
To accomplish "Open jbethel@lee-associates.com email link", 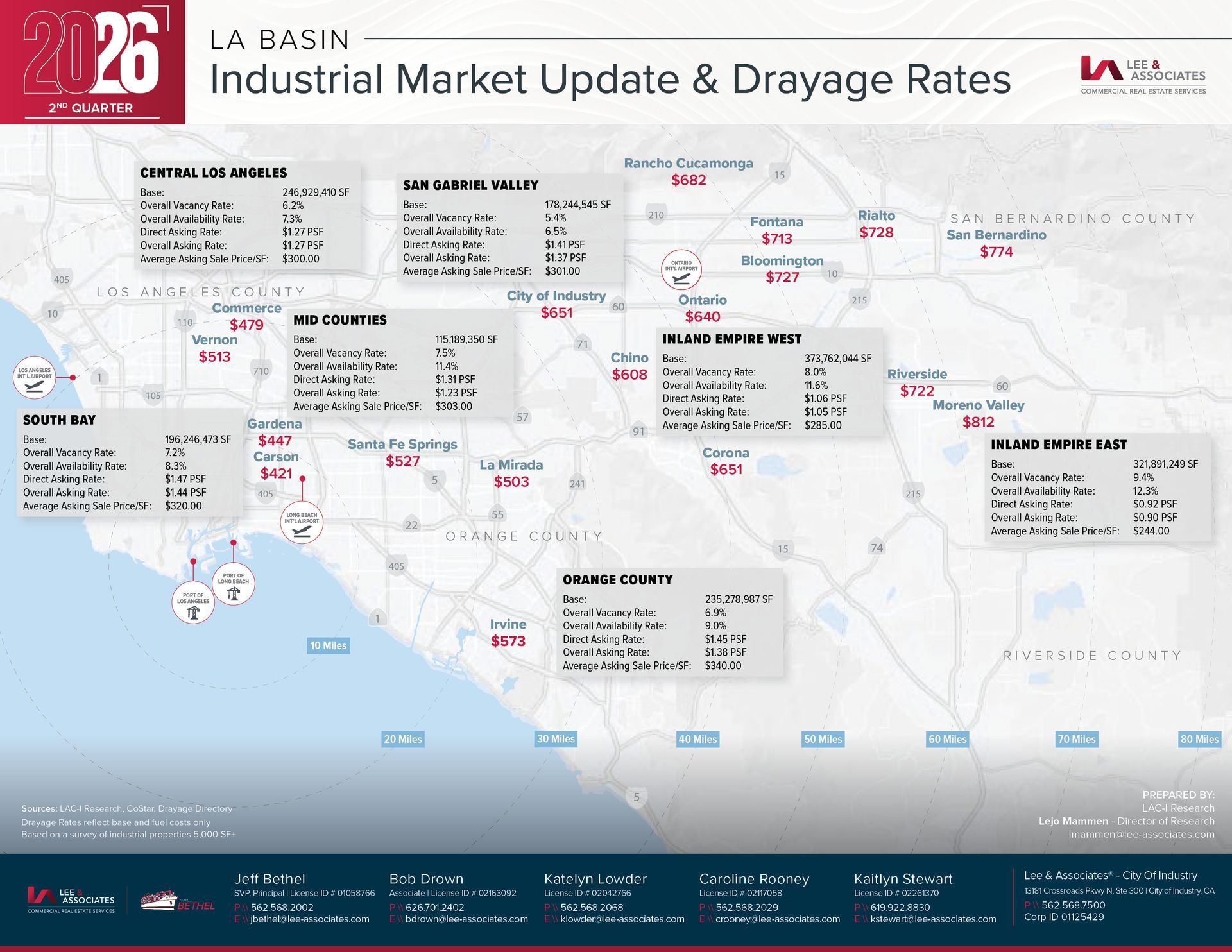I will 310,919.
